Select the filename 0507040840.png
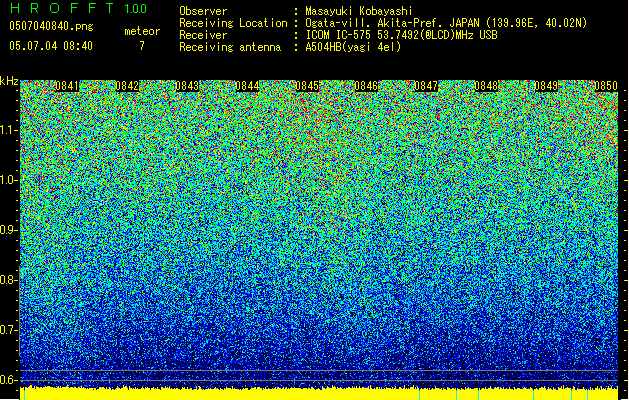This screenshot has width=629, height=400. point(51,26)
